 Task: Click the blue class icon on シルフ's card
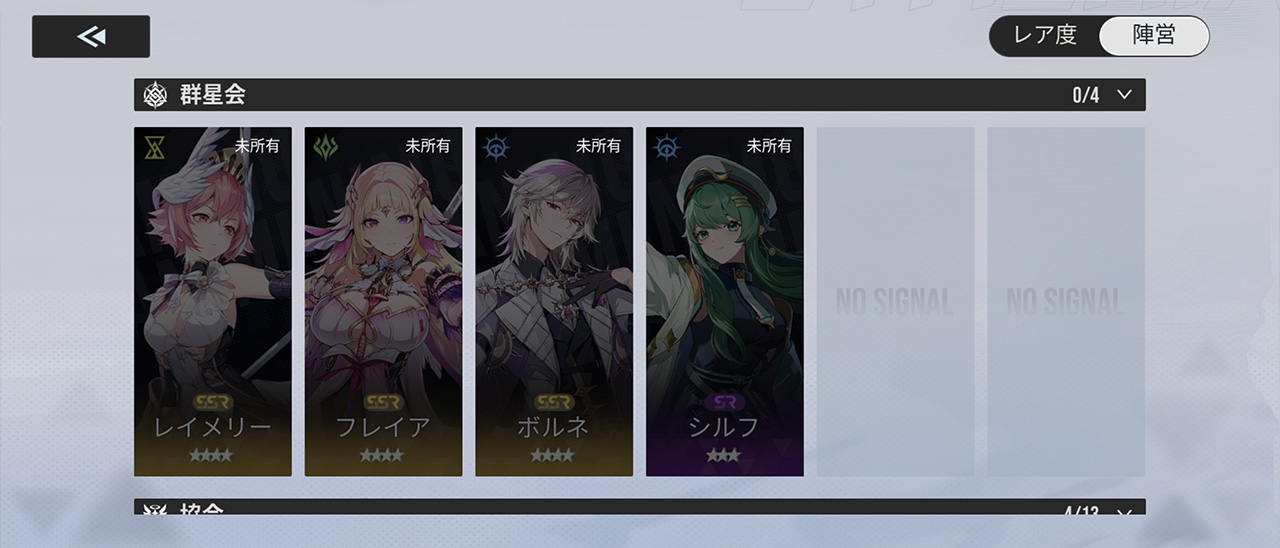tap(667, 147)
